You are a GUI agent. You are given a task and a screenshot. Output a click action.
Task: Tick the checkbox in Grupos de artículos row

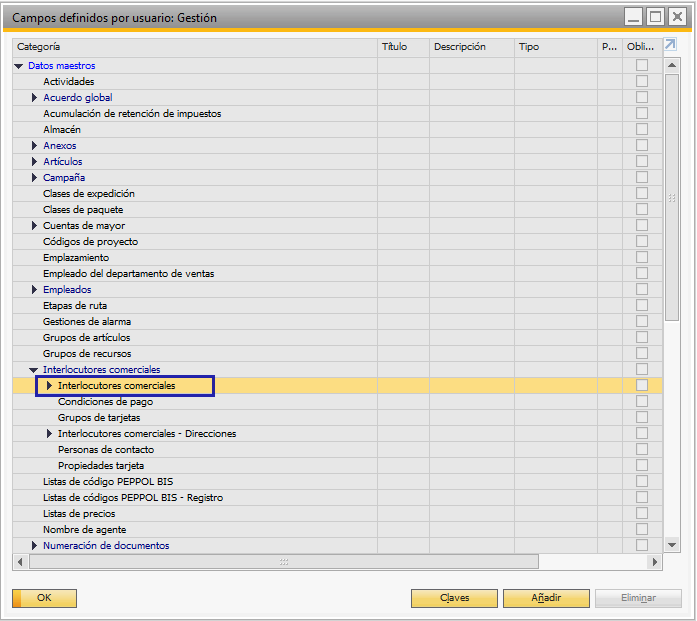pos(642,337)
